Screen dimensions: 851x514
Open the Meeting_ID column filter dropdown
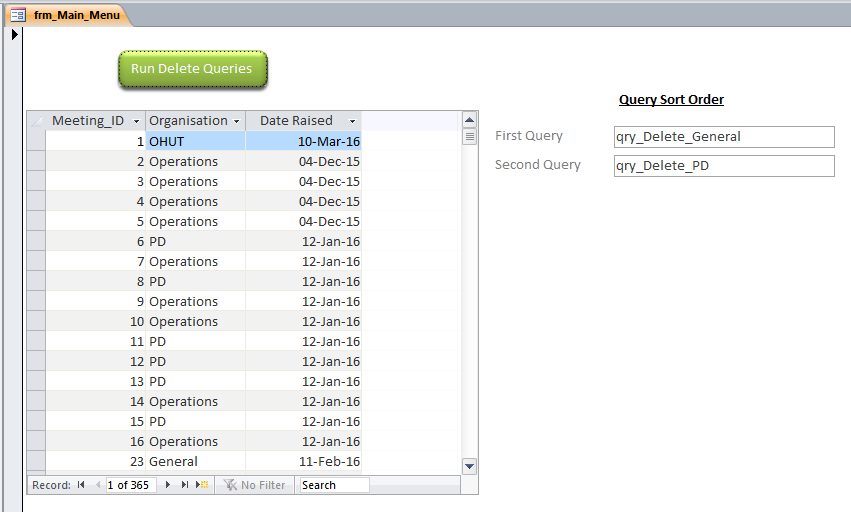(137, 121)
